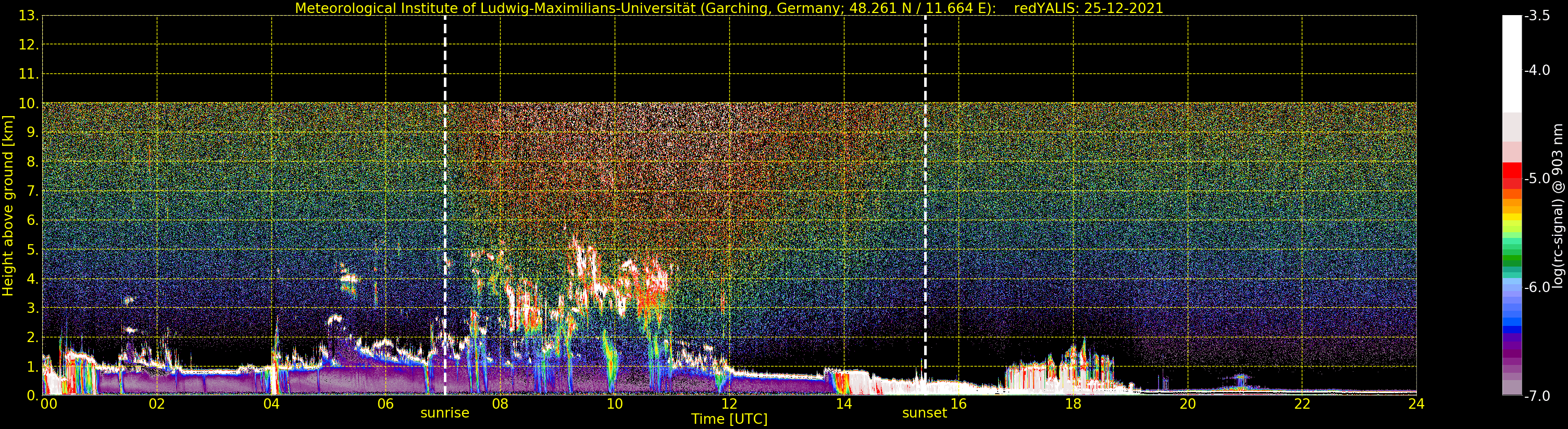This screenshot has height=429, width=1568.
Task: Click the 'redYALIS: 25-12-2021' text in title
Action: click(1088, 8)
